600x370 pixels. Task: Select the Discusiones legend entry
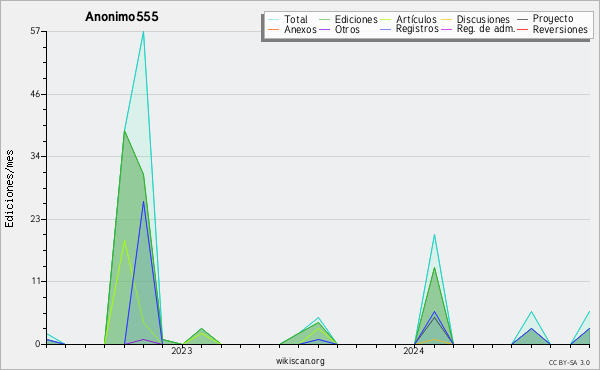pos(475,19)
